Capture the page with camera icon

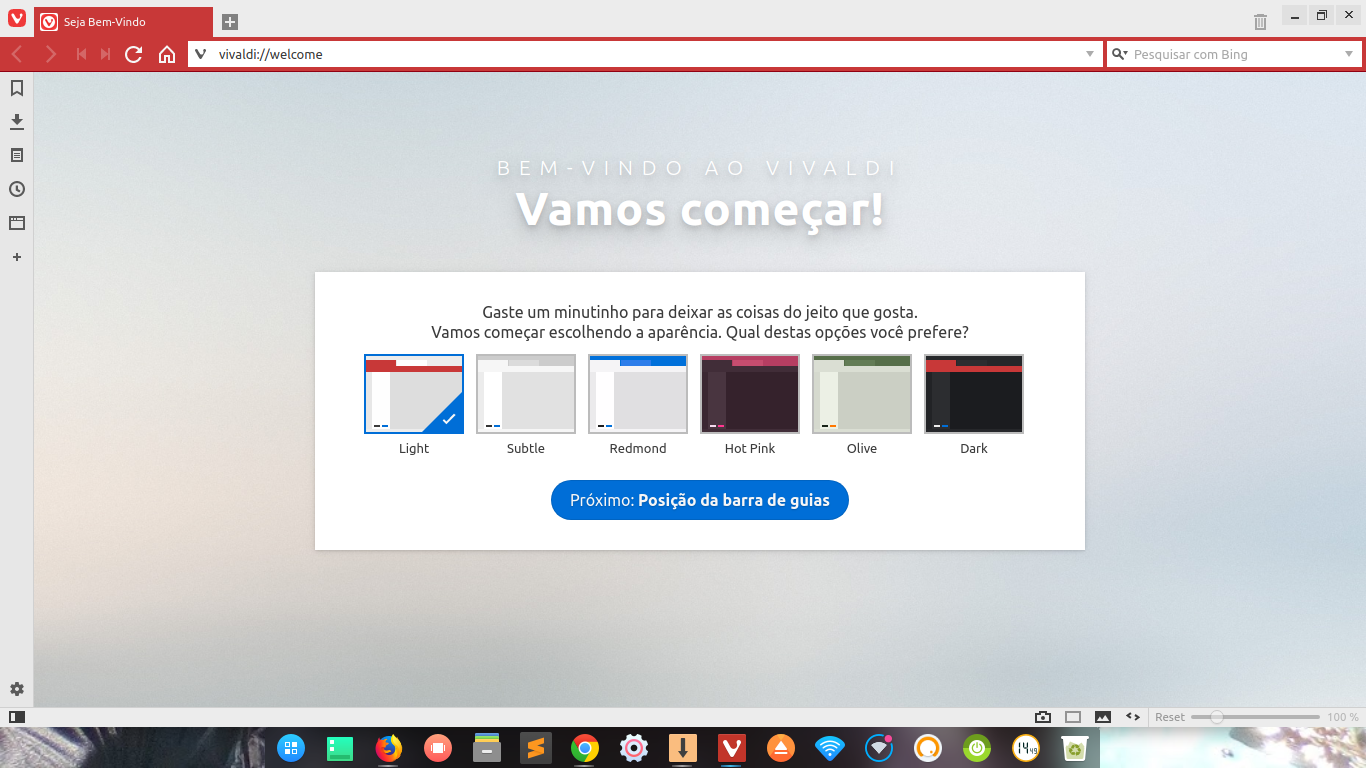[1043, 717]
